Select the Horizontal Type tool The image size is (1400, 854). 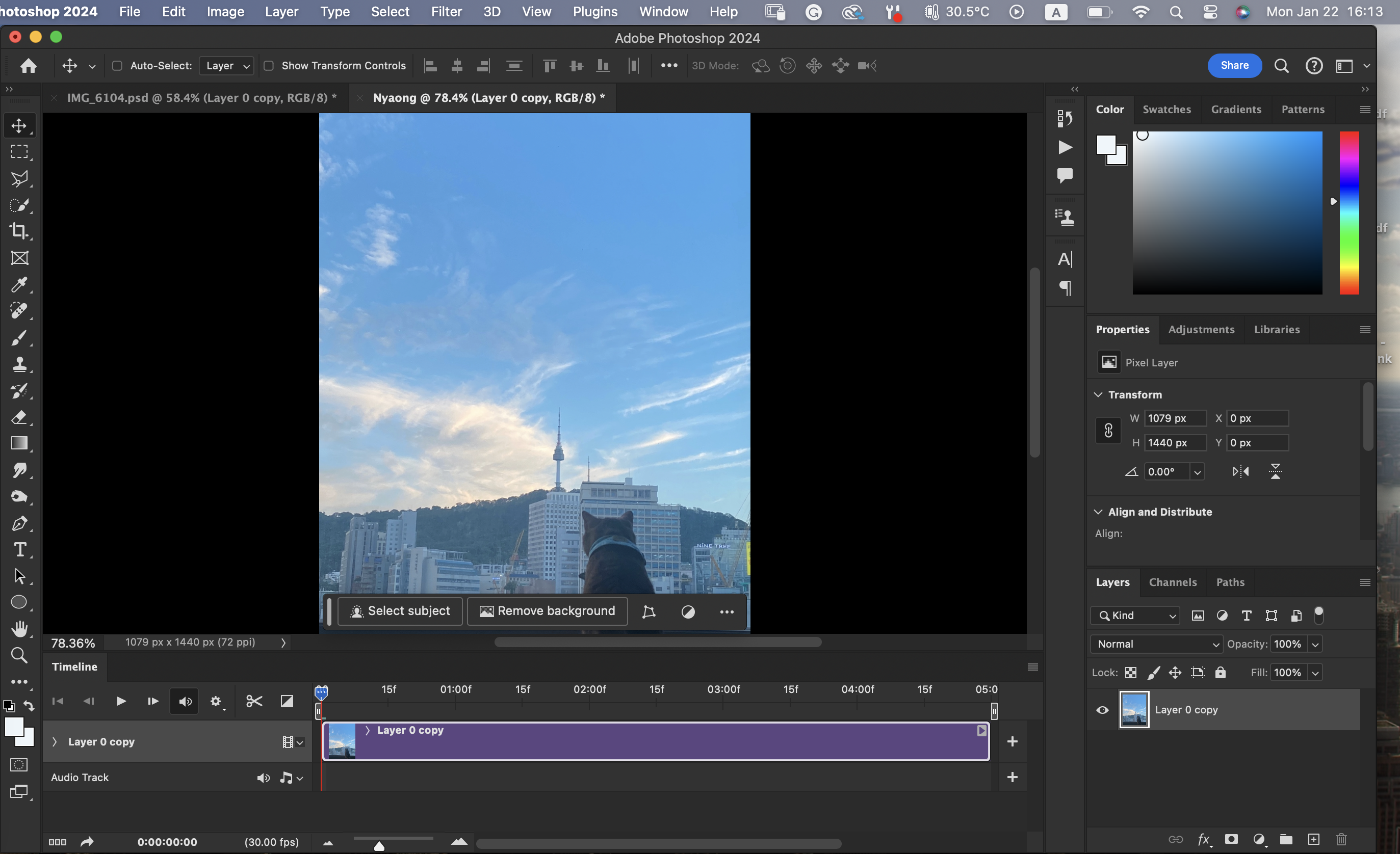19,550
